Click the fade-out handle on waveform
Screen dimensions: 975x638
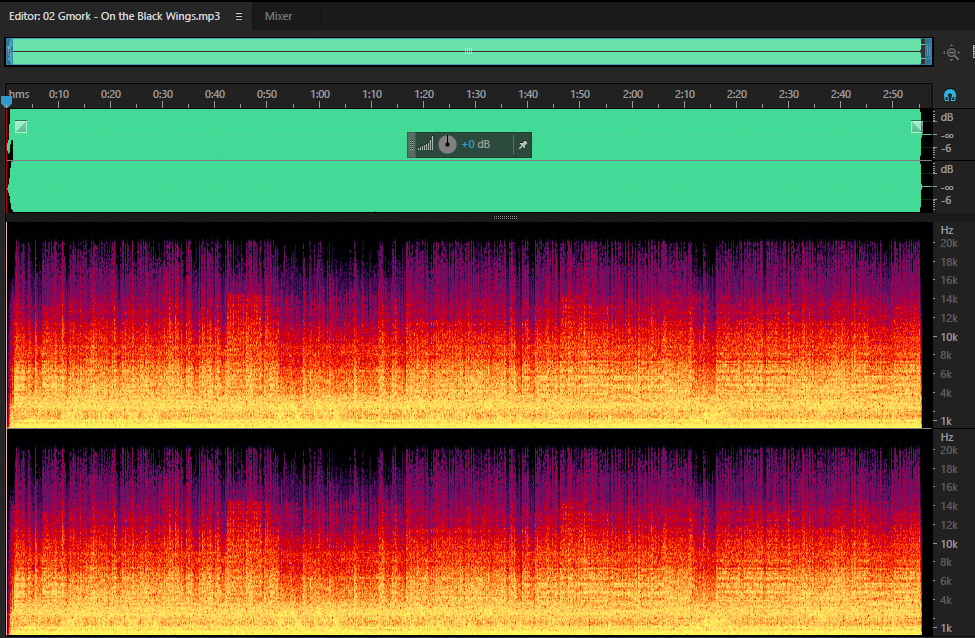point(917,127)
